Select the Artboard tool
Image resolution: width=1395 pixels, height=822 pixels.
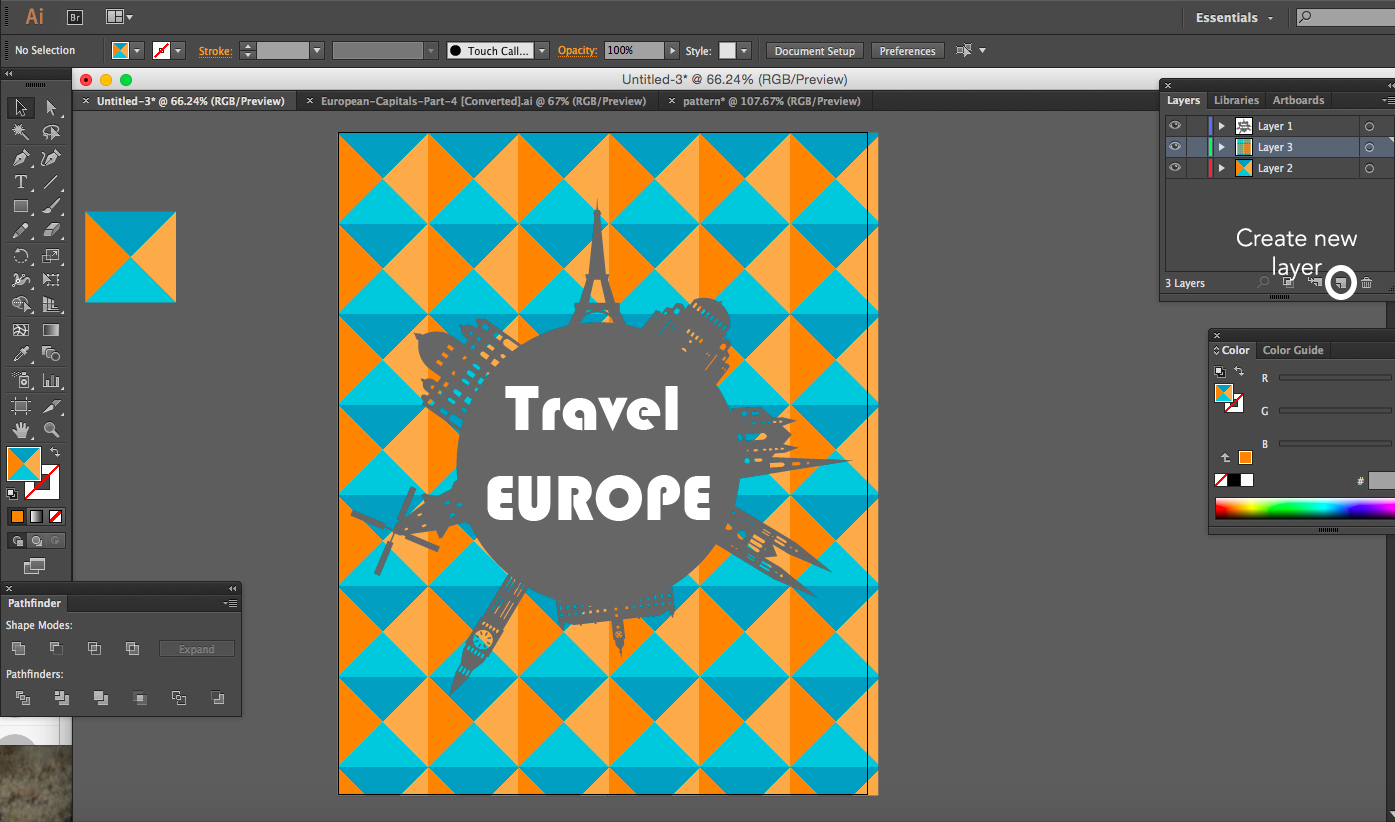pos(20,406)
